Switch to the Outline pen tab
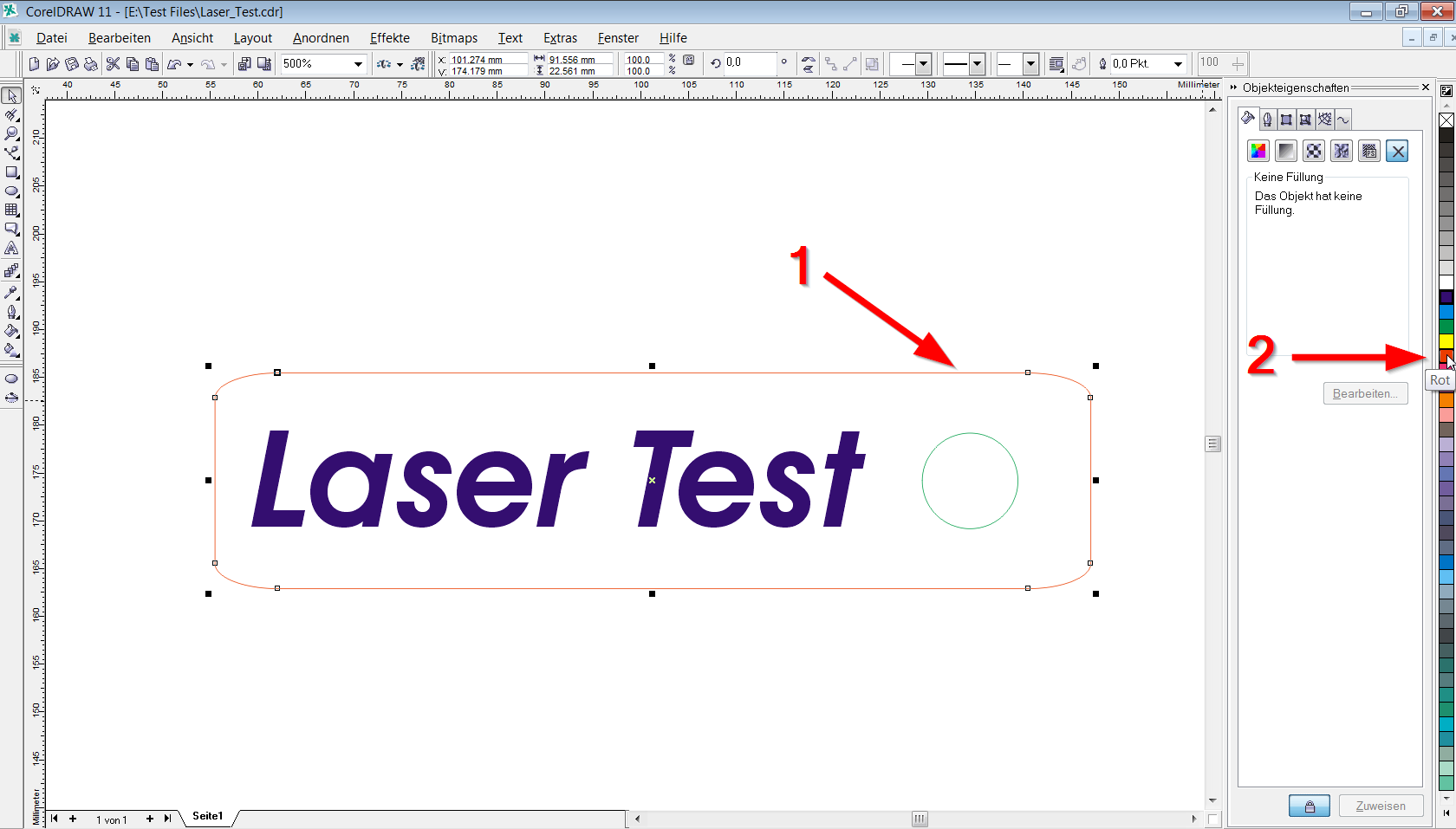 click(x=1267, y=120)
